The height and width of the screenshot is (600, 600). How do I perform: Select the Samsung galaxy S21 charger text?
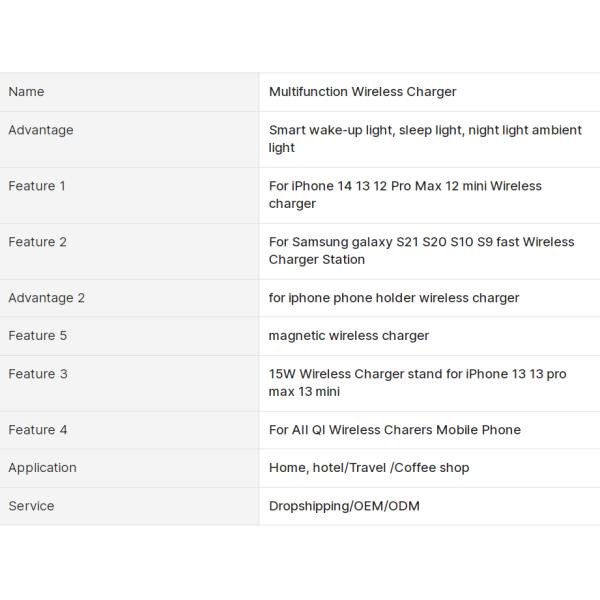pyautogui.click(x=421, y=251)
